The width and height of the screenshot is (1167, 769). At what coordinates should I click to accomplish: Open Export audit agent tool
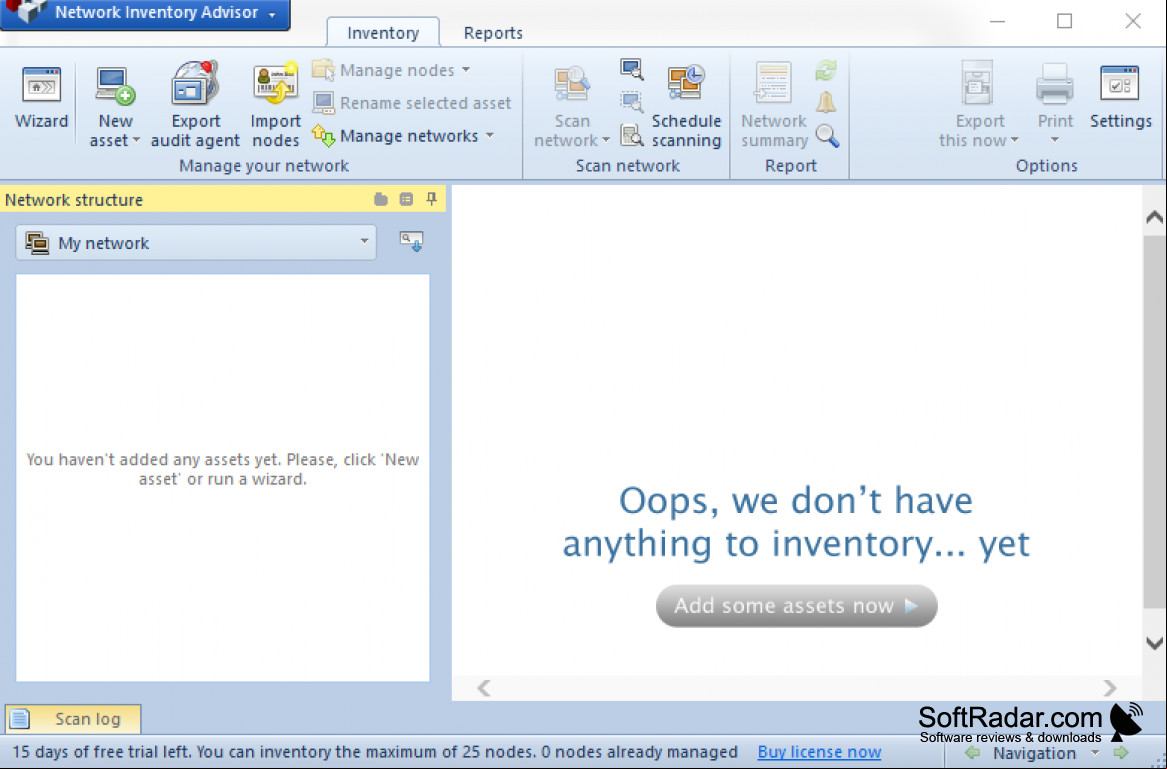(195, 104)
